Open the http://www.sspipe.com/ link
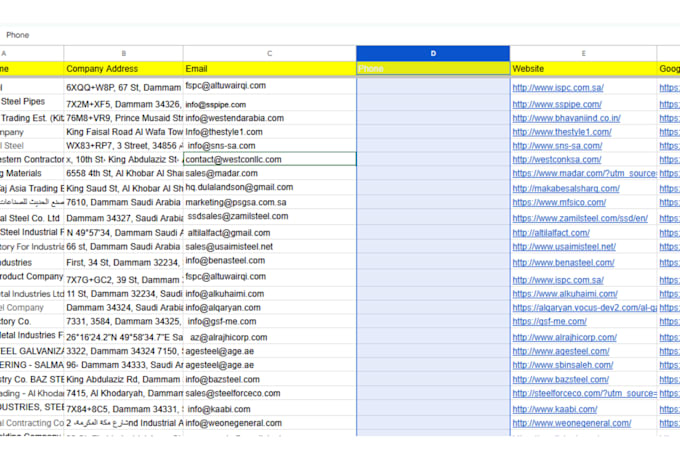The height and width of the screenshot is (459, 680). pos(557,104)
